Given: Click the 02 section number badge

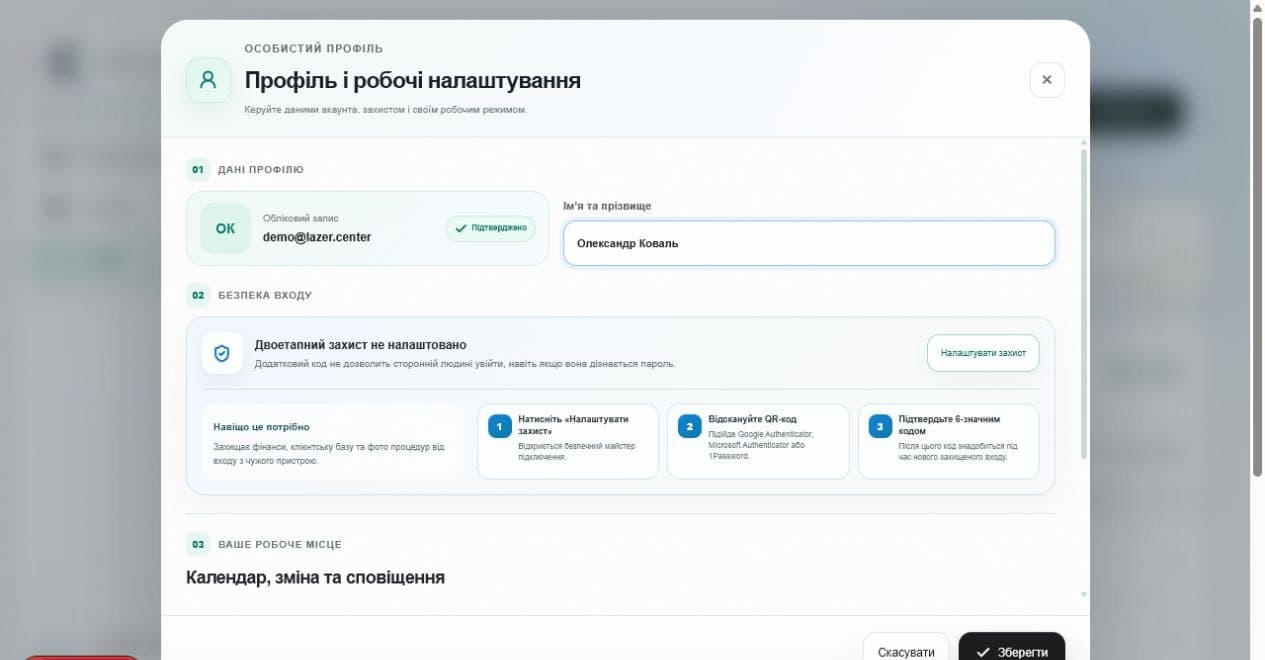Looking at the screenshot, I should pyautogui.click(x=198, y=295).
